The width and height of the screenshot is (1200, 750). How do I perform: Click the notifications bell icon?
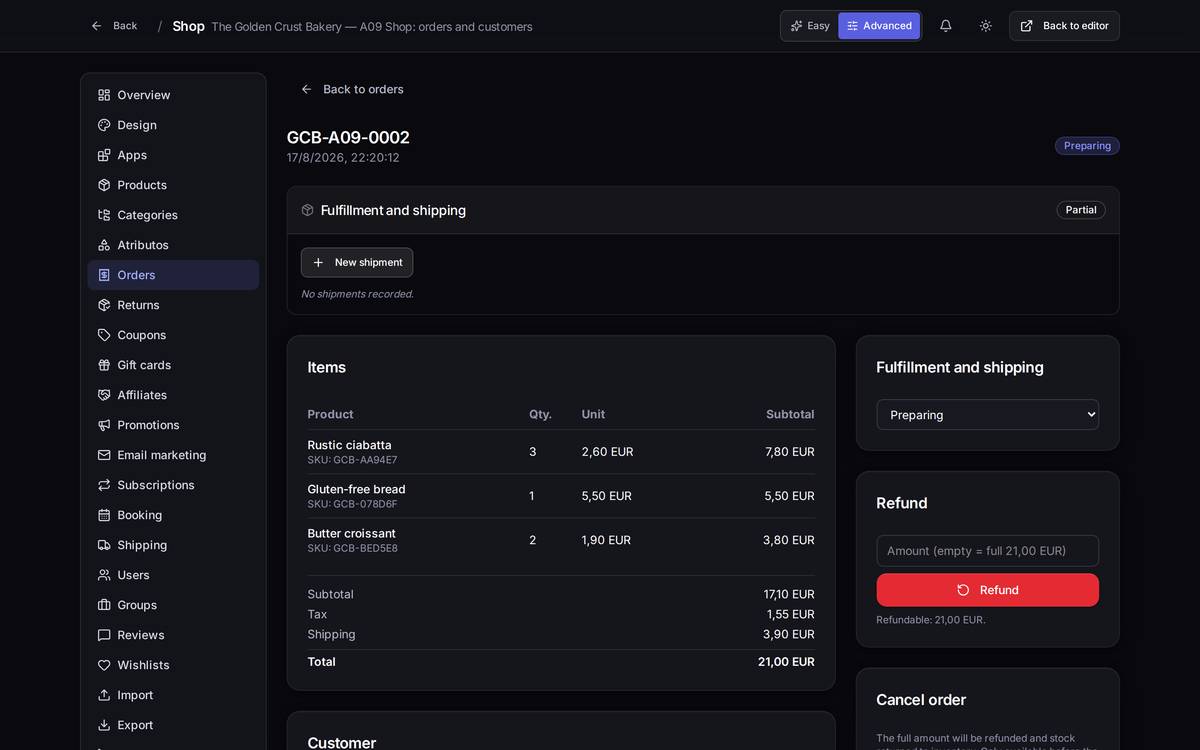[x=945, y=26]
